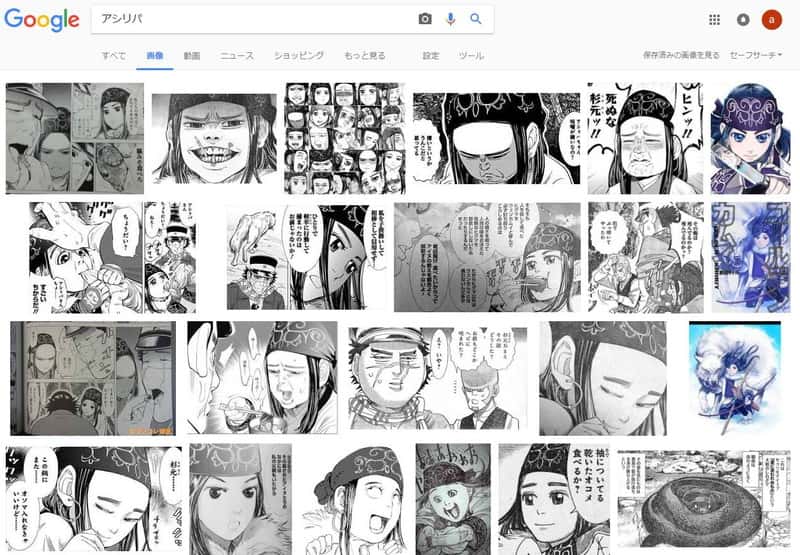
Task: Select the 画像 tab
Action: [x=155, y=56]
